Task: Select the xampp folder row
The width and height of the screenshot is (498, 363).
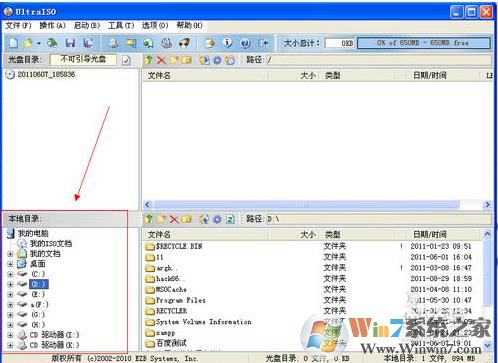Action: tap(160, 333)
